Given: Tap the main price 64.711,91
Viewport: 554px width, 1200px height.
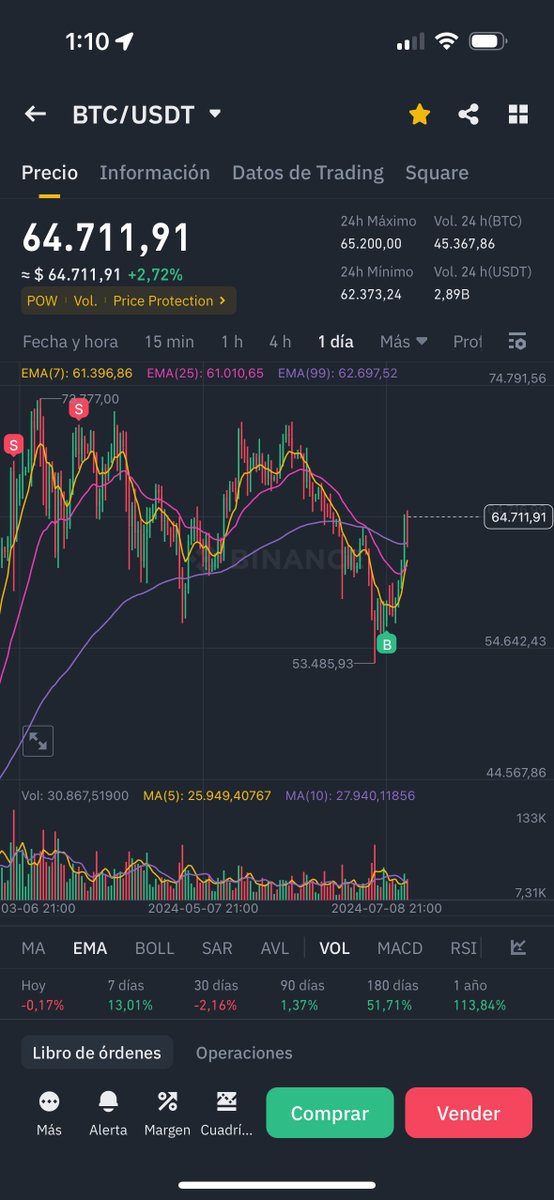Looking at the screenshot, I should click(106, 238).
